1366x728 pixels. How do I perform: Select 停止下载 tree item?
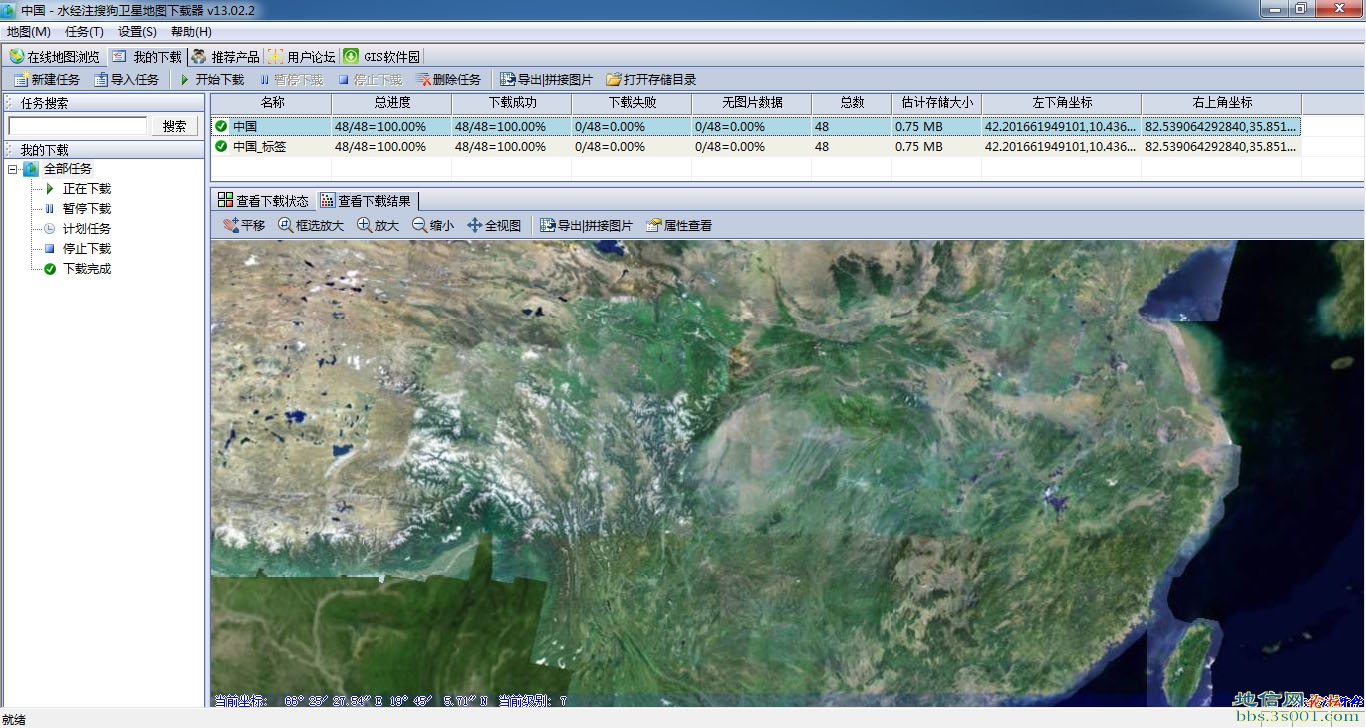[87, 249]
